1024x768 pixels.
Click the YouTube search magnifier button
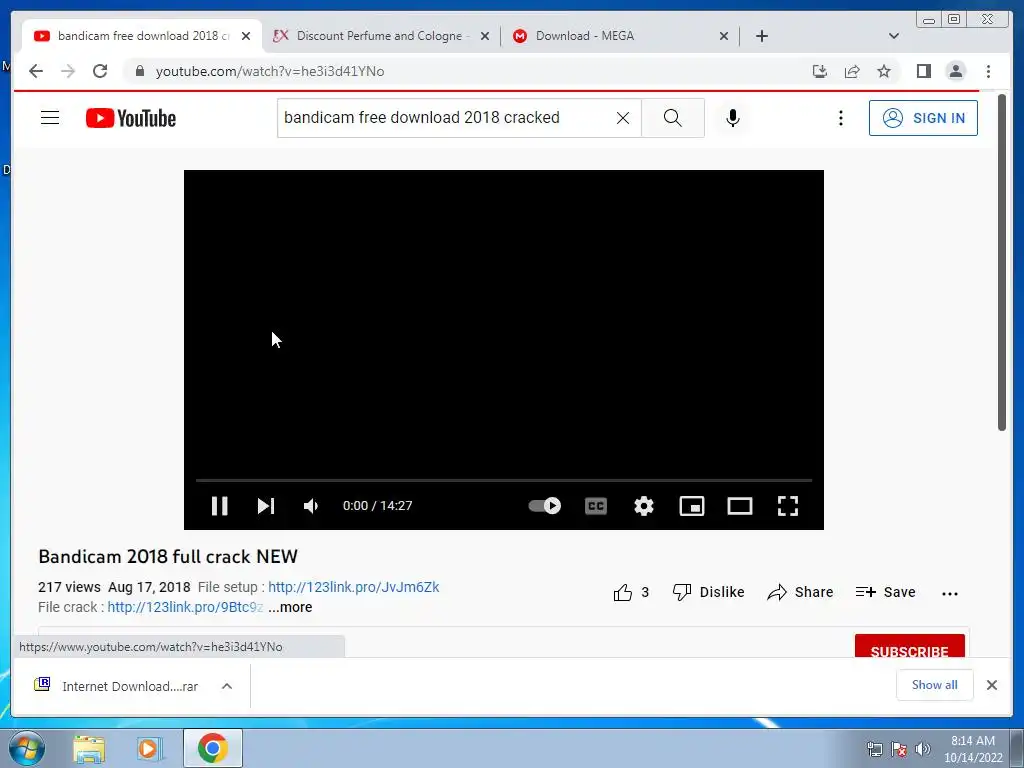coord(673,118)
